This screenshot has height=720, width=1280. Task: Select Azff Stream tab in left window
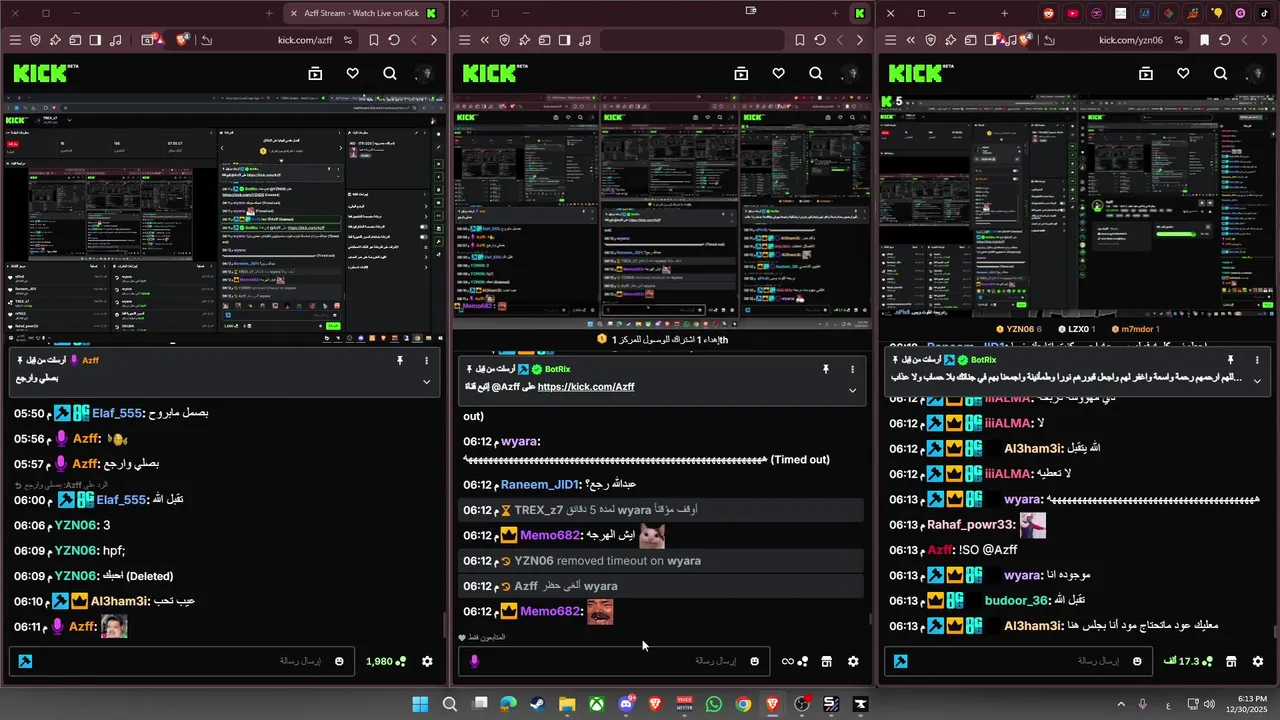[364, 13]
